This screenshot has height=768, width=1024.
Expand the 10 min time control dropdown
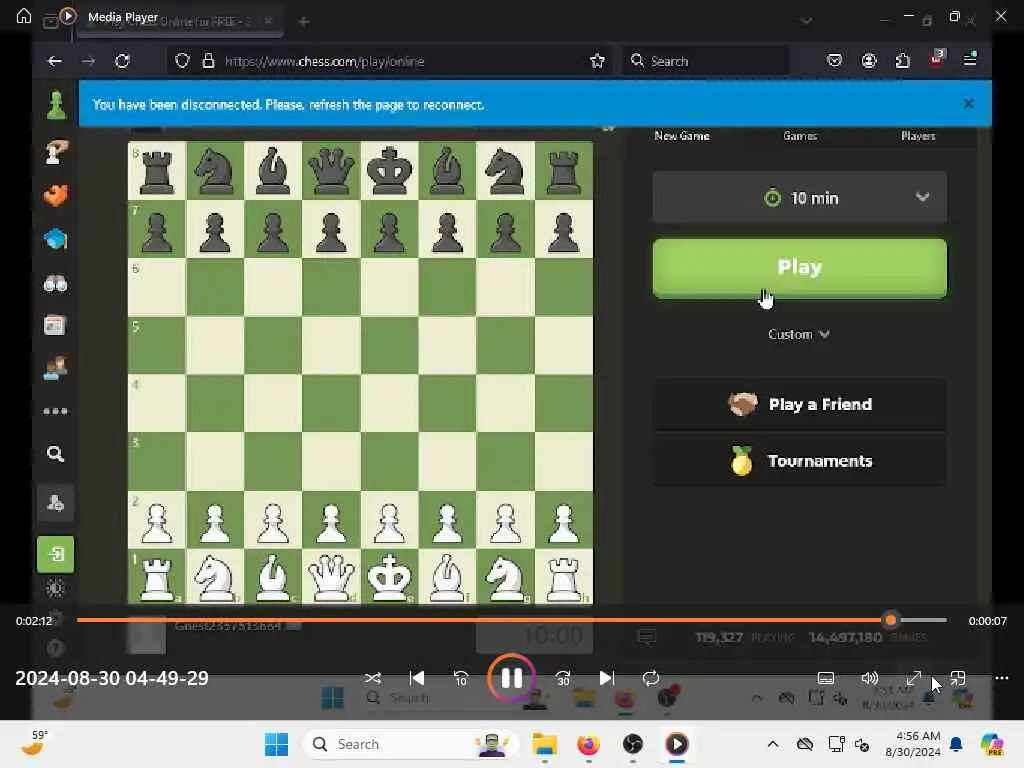pos(799,197)
